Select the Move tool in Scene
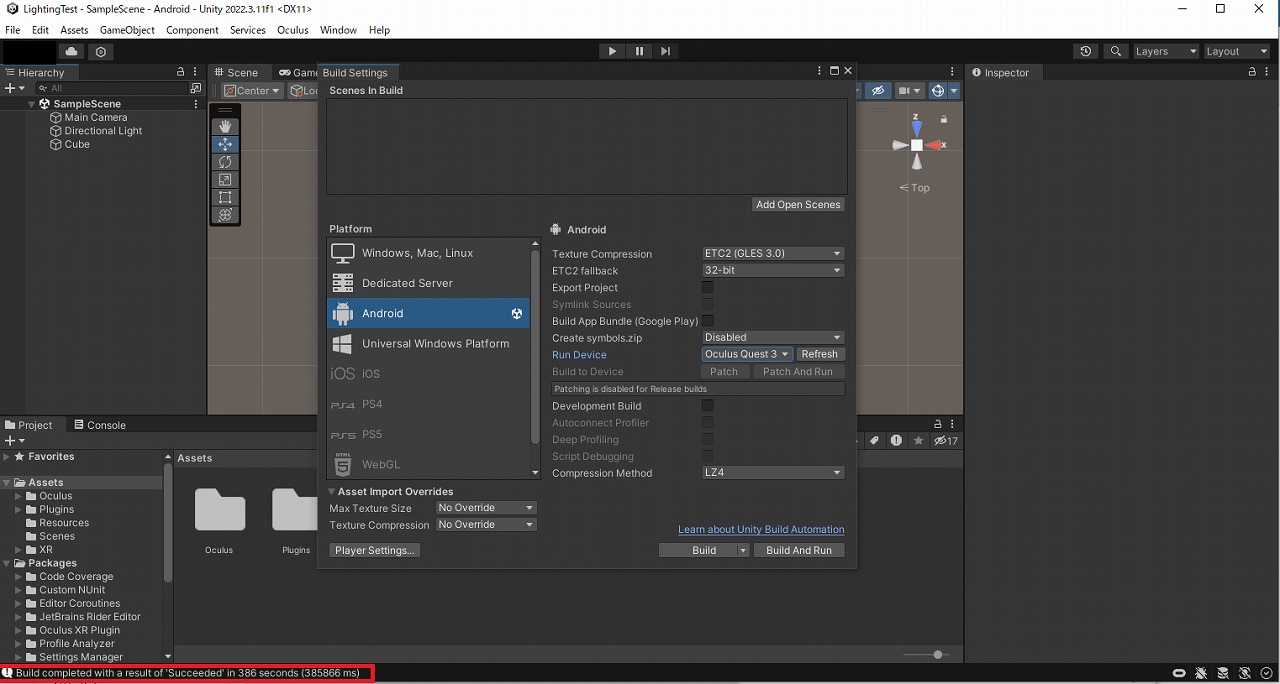Viewport: 1280px width, 684px height. 225,144
